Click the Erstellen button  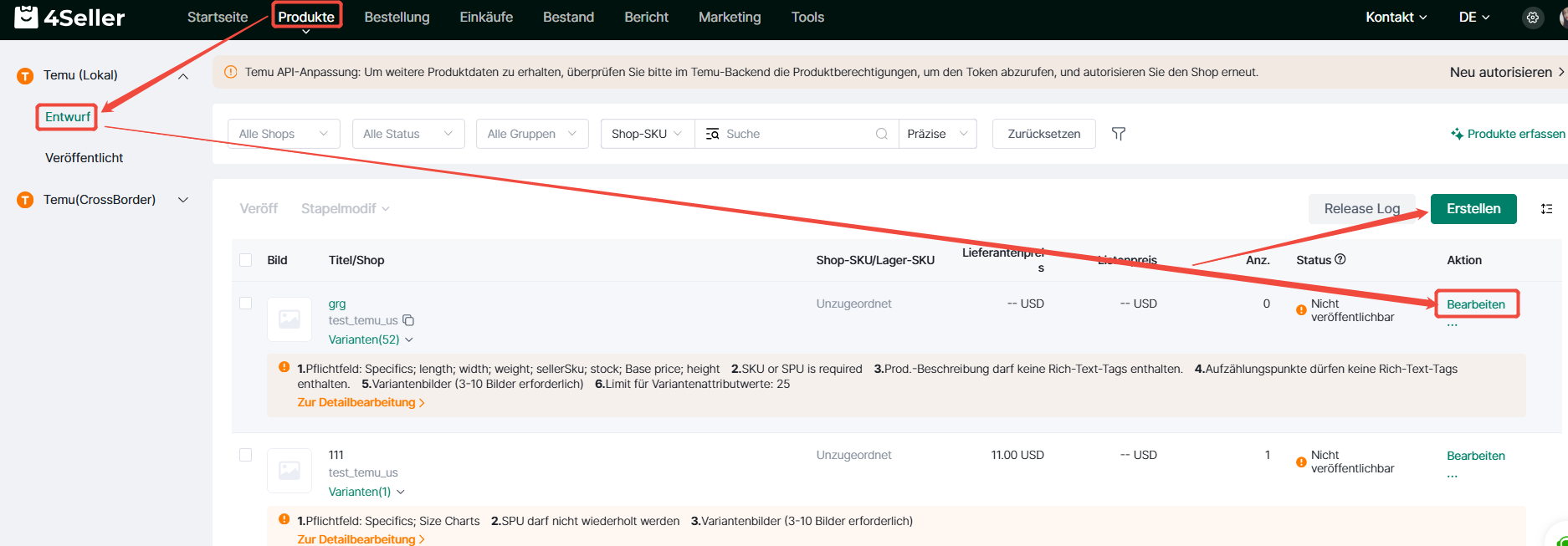point(1473,209)
